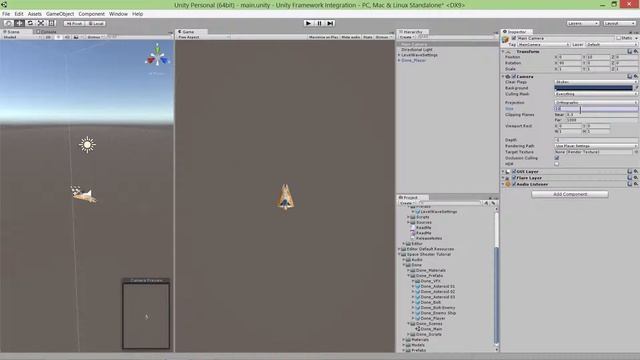Viewport: 640px width, 360px height.
Task: Select the Inspector tab
Action: pos(515,31)
